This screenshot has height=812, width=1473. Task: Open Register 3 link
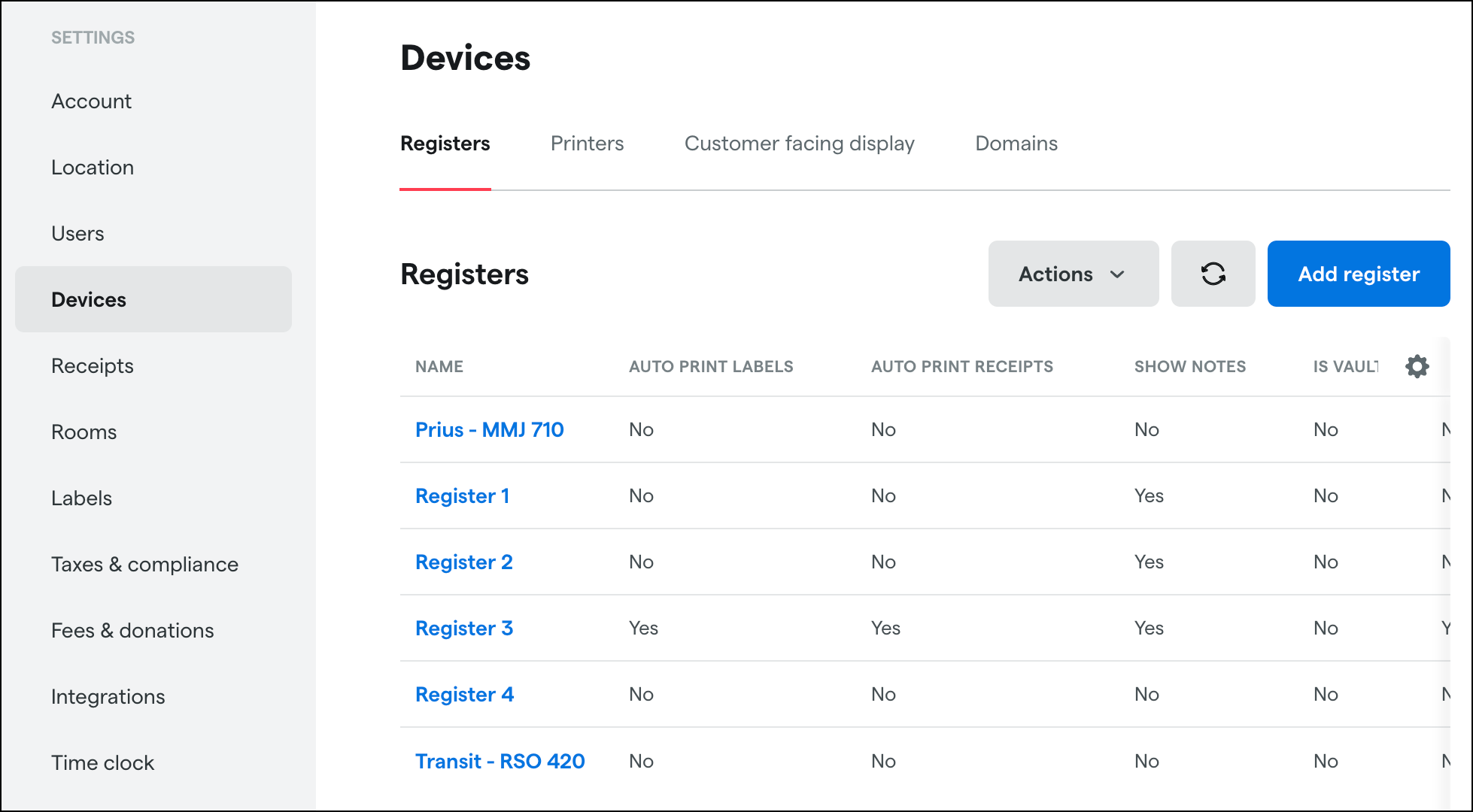(463, 628)
